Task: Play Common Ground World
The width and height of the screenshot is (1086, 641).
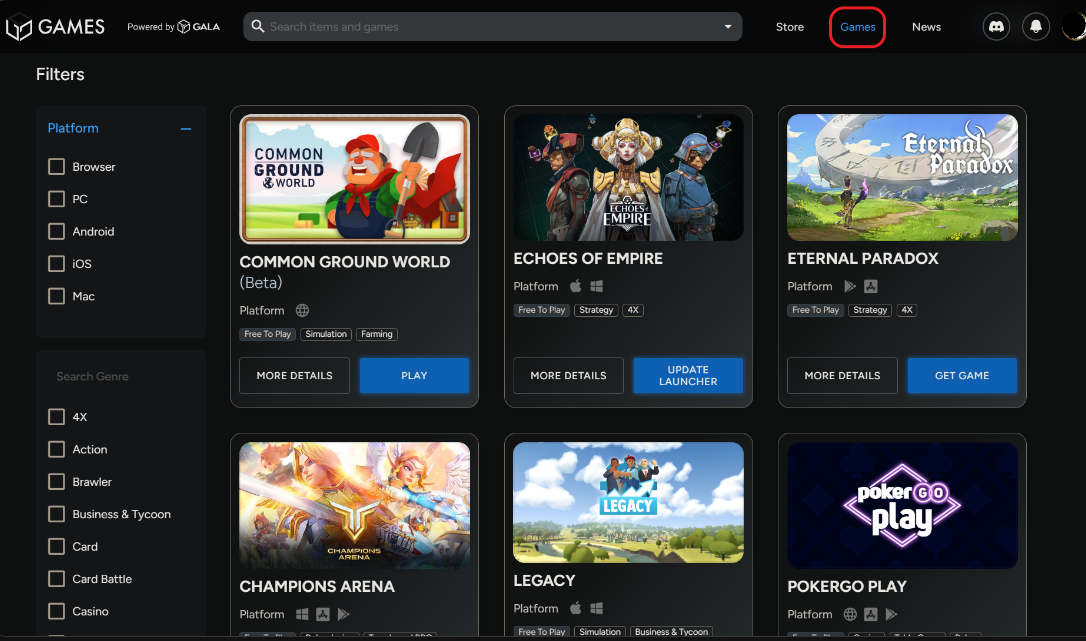Action: [414, 376]
